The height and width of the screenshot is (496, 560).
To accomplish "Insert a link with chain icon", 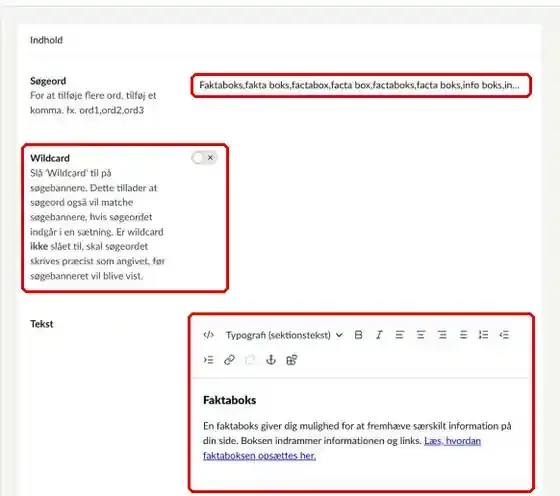I will (x=229, y=360).
